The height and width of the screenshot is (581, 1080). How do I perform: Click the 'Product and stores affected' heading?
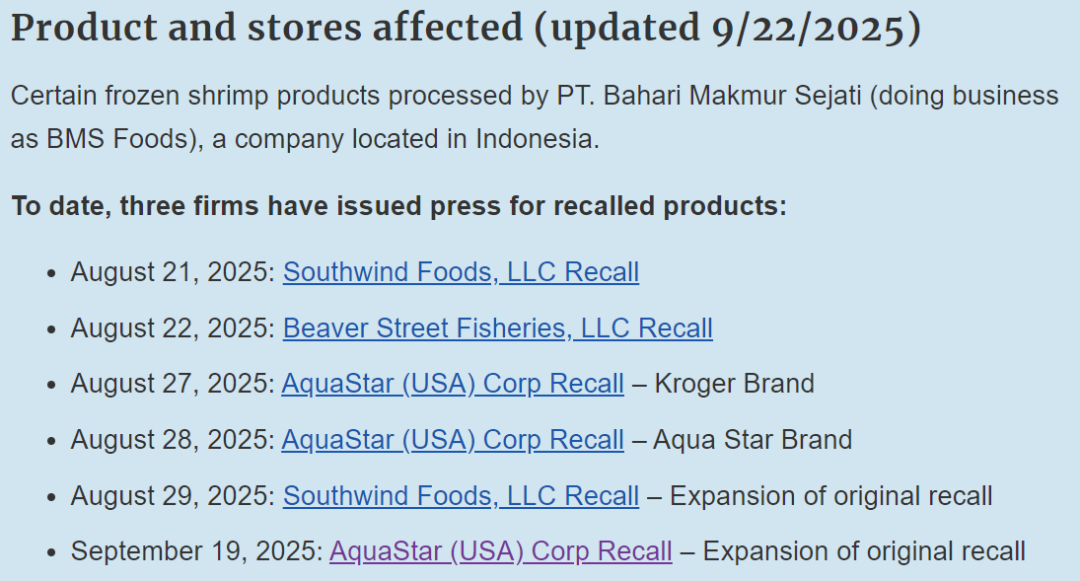tap(267, 28)
